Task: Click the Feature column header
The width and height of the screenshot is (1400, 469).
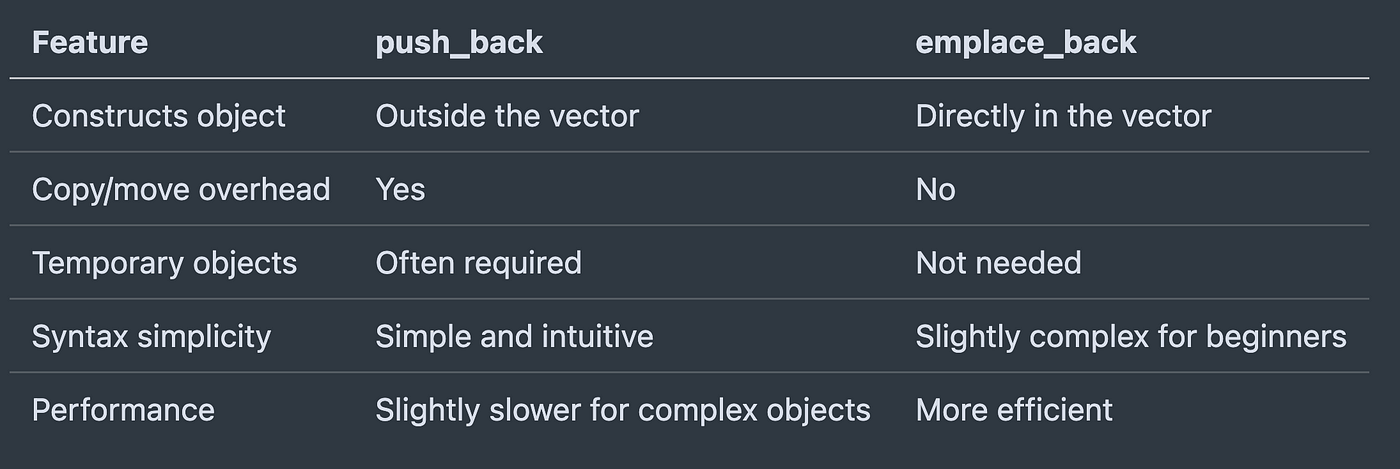Action: 90,43
